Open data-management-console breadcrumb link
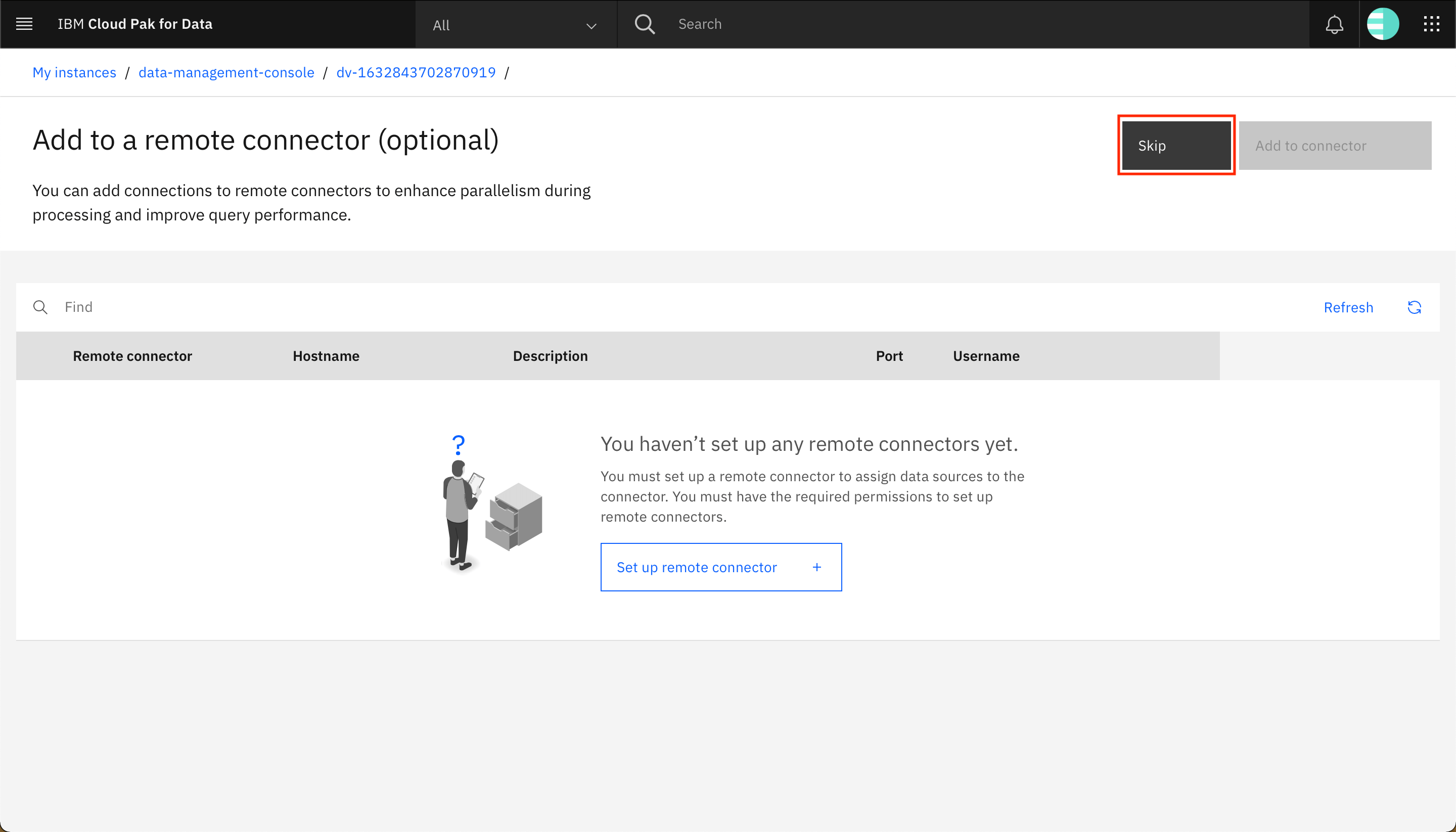1456x832 pixels. point(226,73)
